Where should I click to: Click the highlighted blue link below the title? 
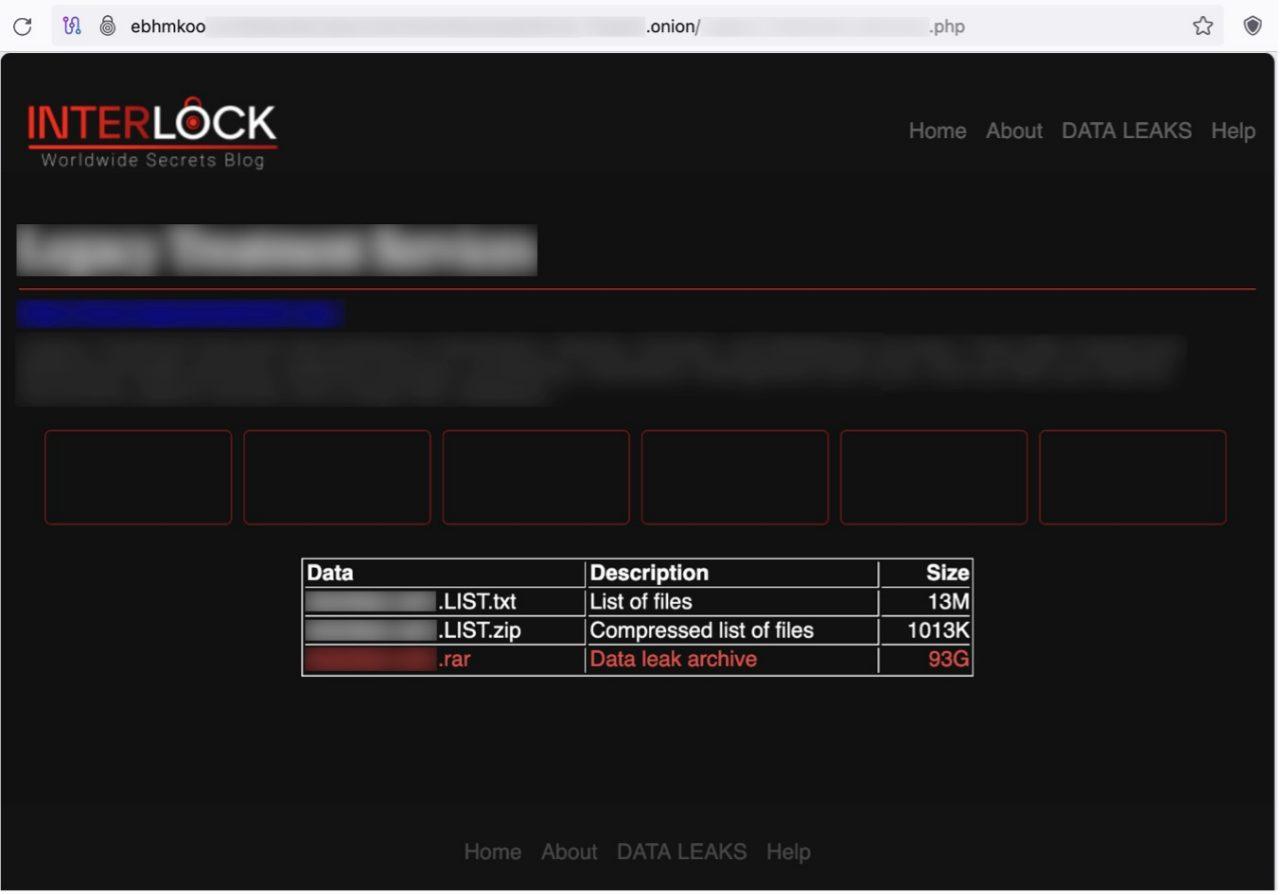[x=178, y=313]
